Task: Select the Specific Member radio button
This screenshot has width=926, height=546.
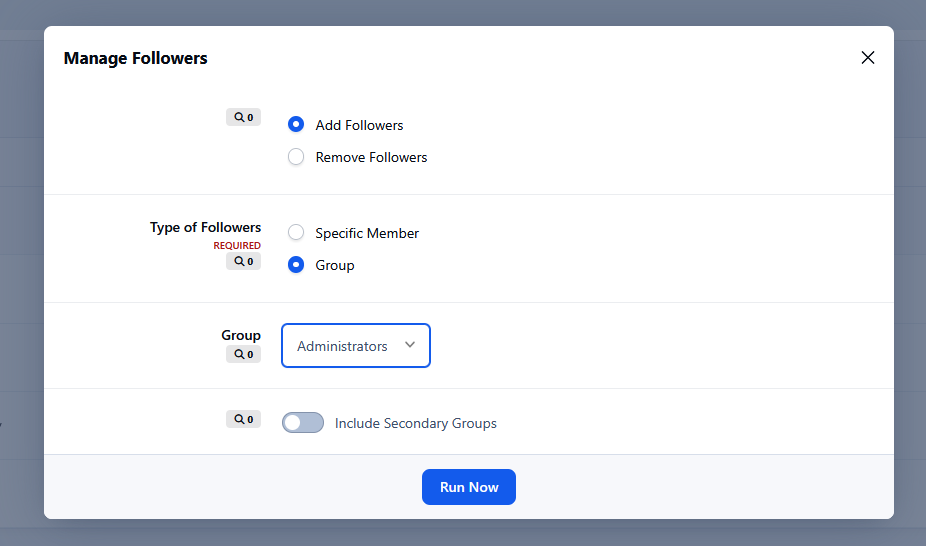Action: 296,233
